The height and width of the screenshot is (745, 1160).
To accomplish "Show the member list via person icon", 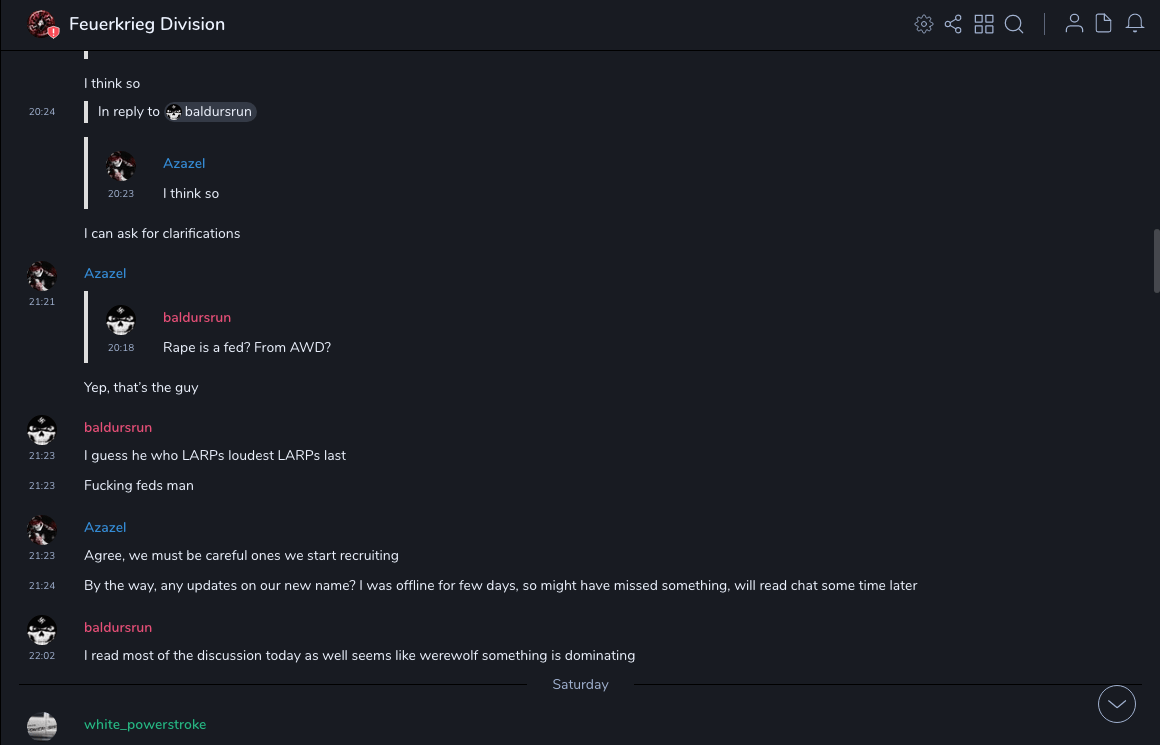I will (x=1074, y=24).
